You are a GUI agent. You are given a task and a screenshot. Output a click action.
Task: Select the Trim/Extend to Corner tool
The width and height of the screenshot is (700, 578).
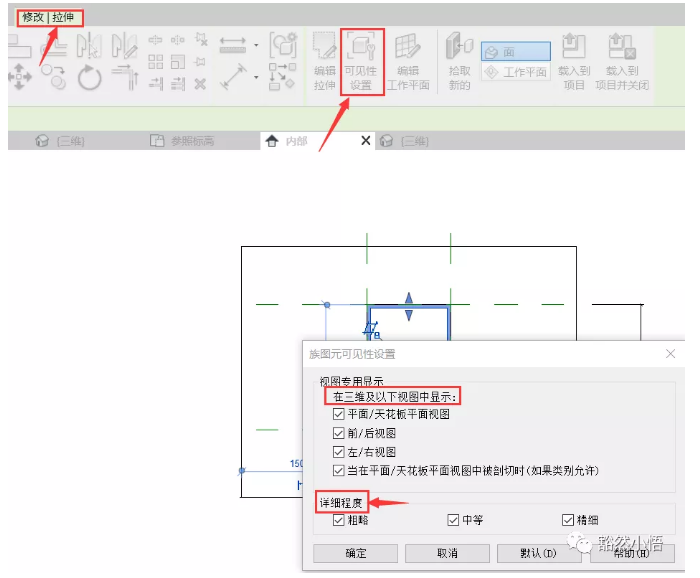click(x=125, y=77)
